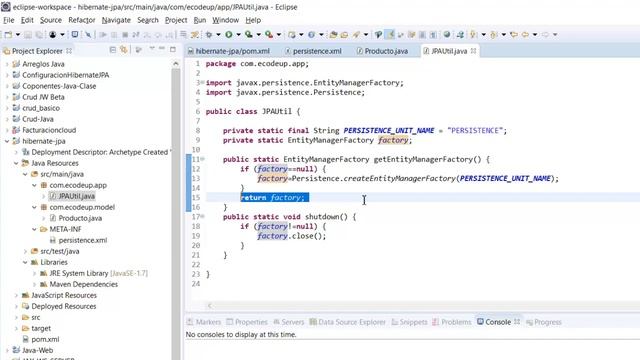The width and height of the screenshot is (640, 360).
Task: Expand the Arreglos Java project
Action: pyautogui.click(x=7, y=64)
